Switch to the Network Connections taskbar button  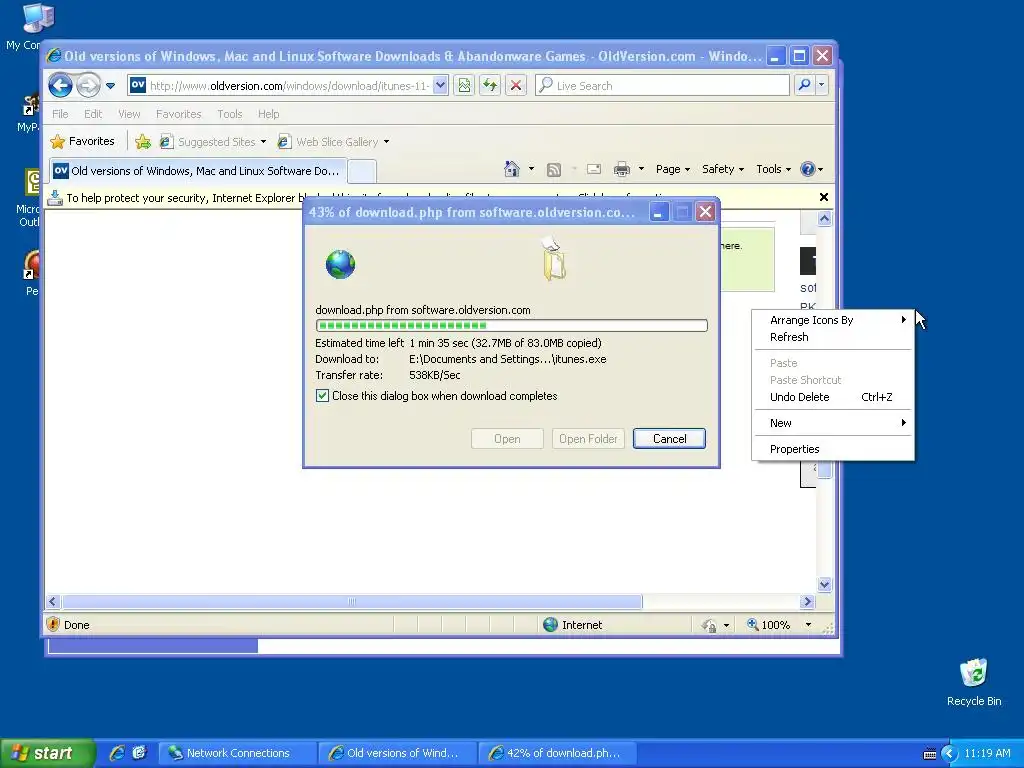coord(238,753)
